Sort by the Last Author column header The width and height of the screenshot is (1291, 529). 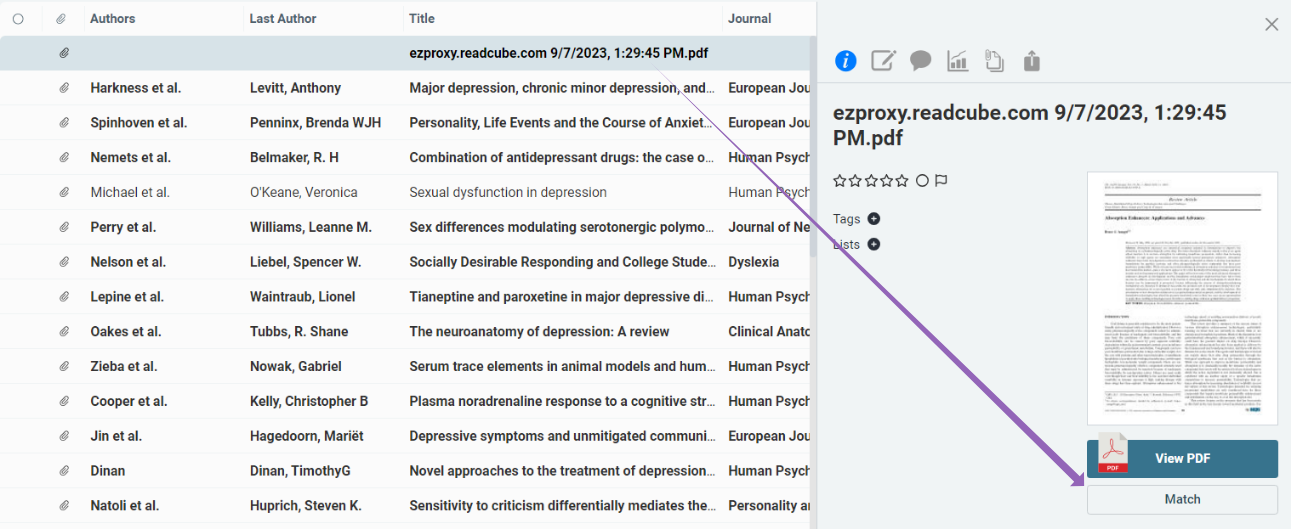point(283,19)
